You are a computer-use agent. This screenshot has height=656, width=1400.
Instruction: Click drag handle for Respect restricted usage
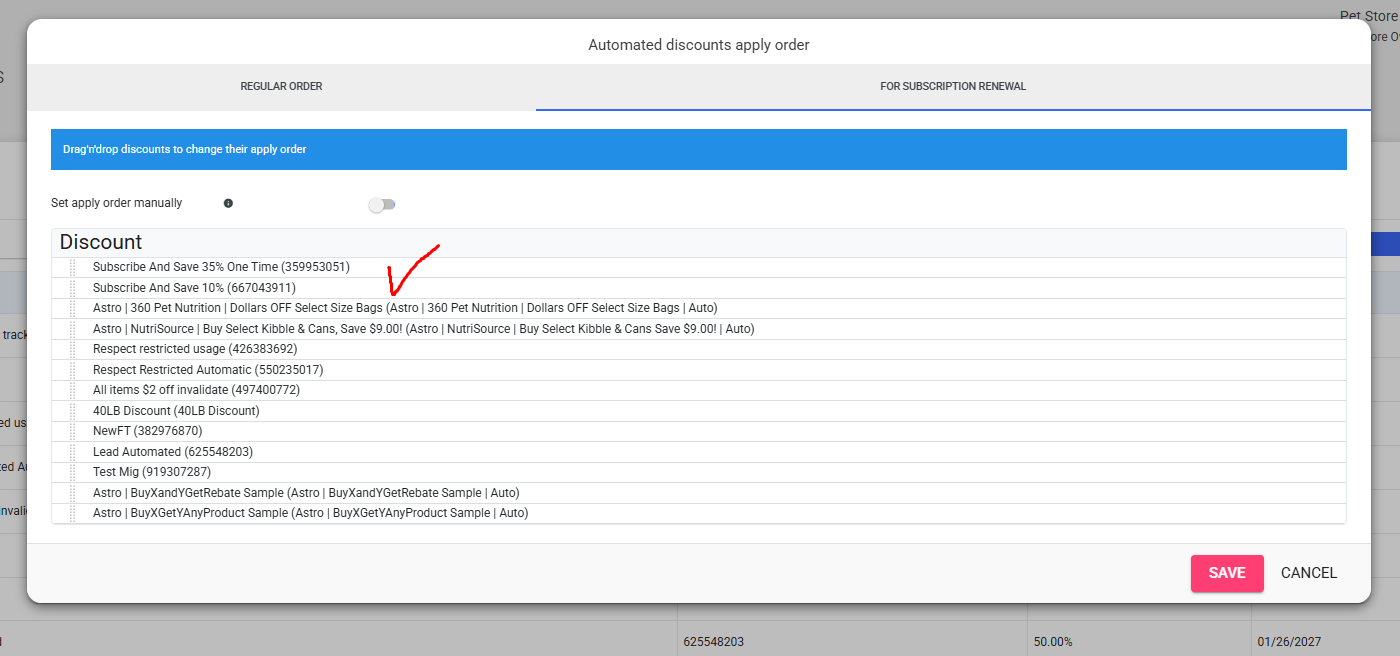(73, 350)
